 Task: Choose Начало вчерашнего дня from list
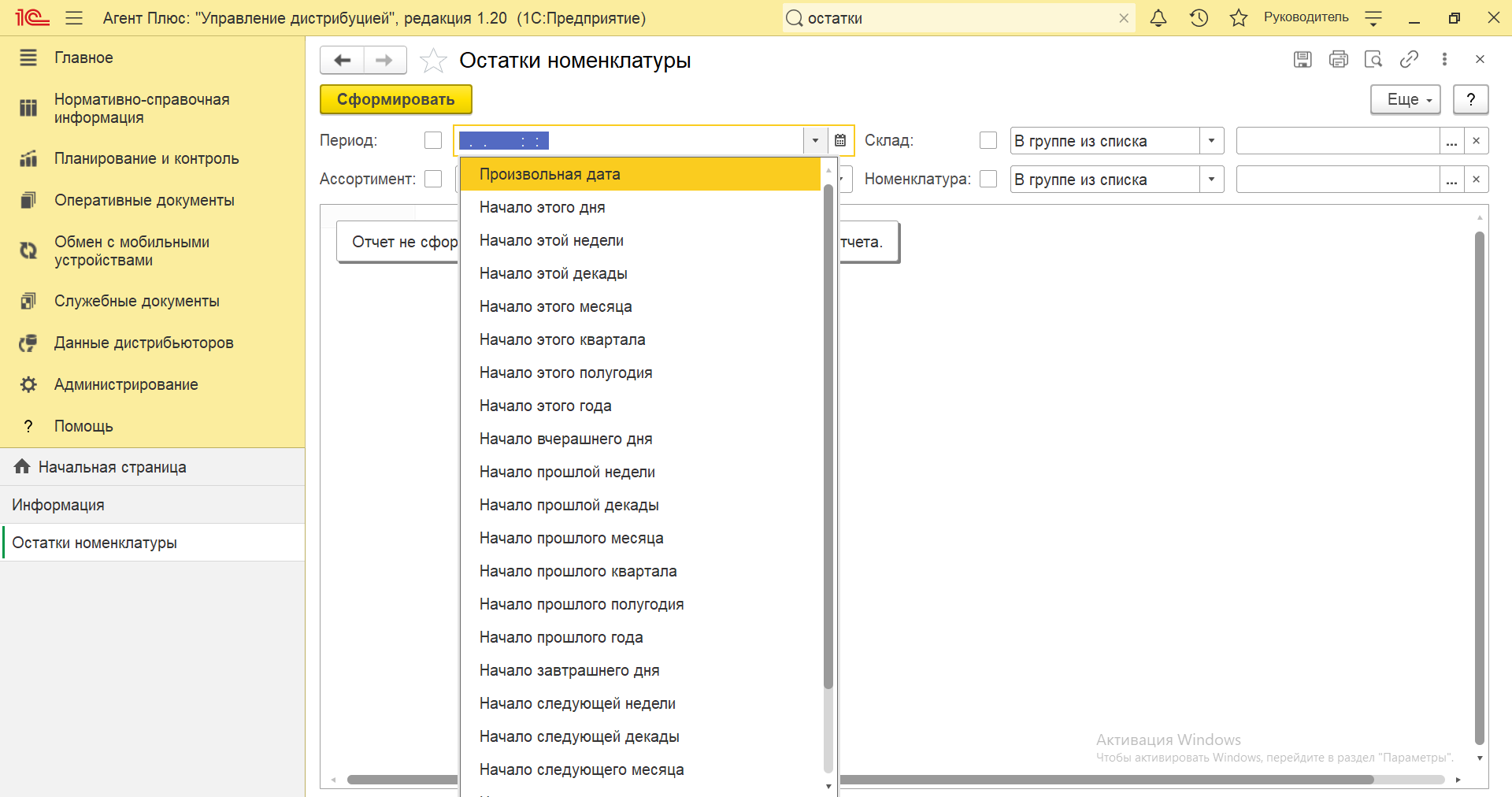[x=640, y=439]
